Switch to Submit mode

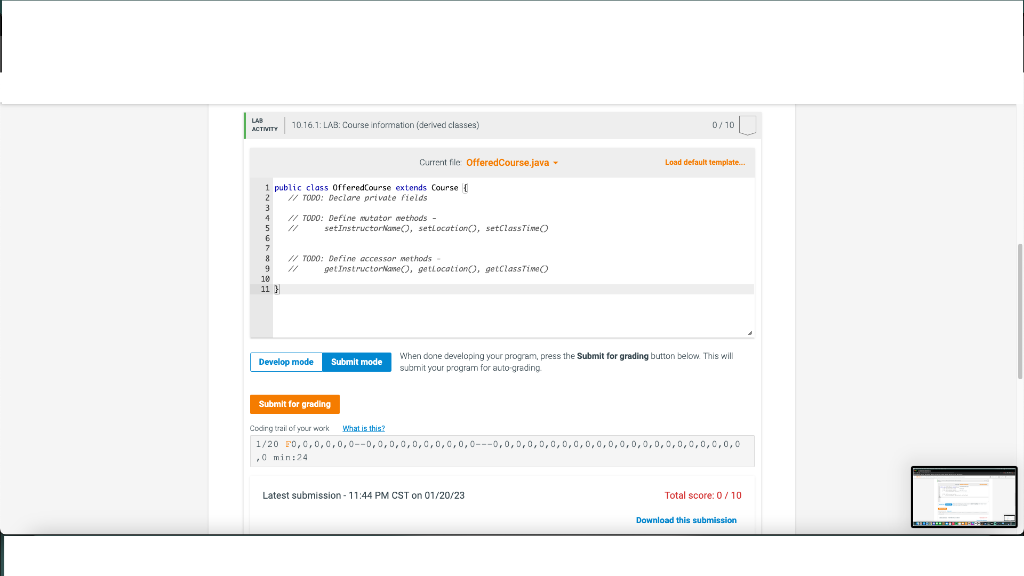click(x=356, y=362)
